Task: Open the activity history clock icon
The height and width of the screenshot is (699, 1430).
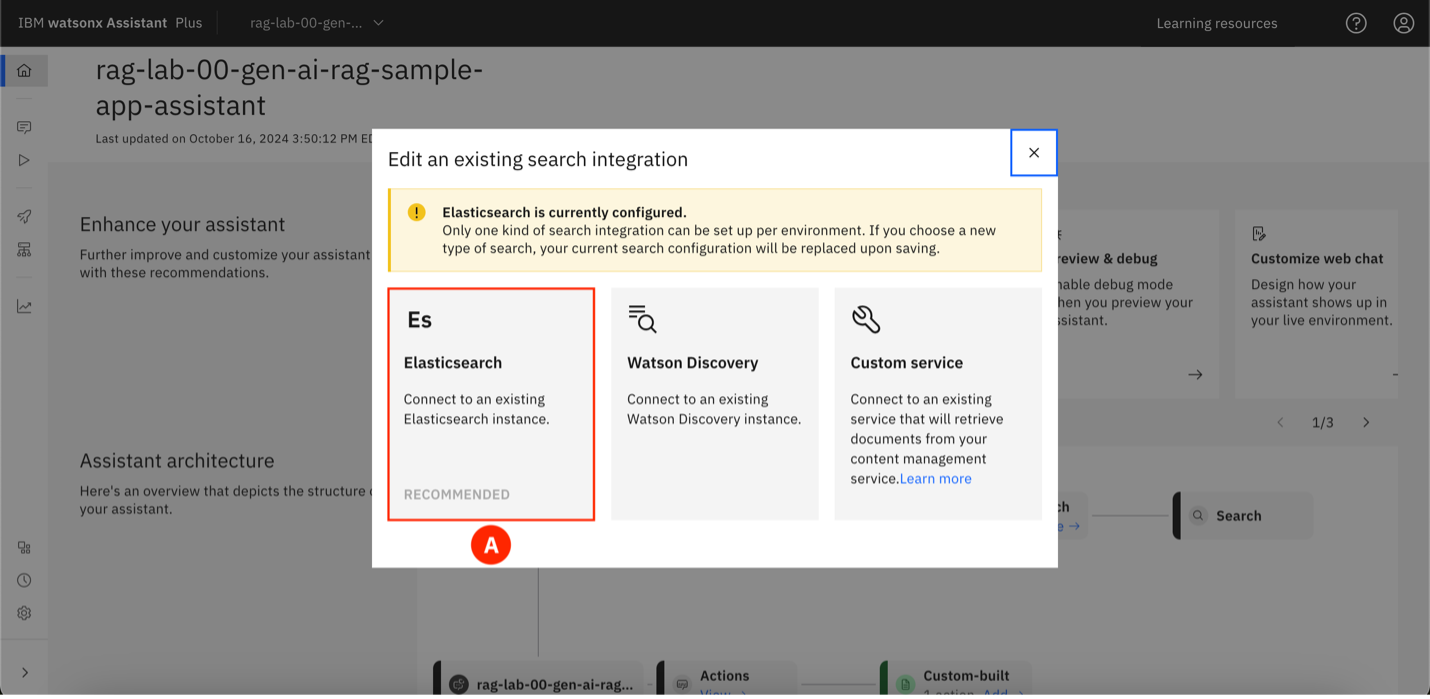Action: click(x=24, y=580)
